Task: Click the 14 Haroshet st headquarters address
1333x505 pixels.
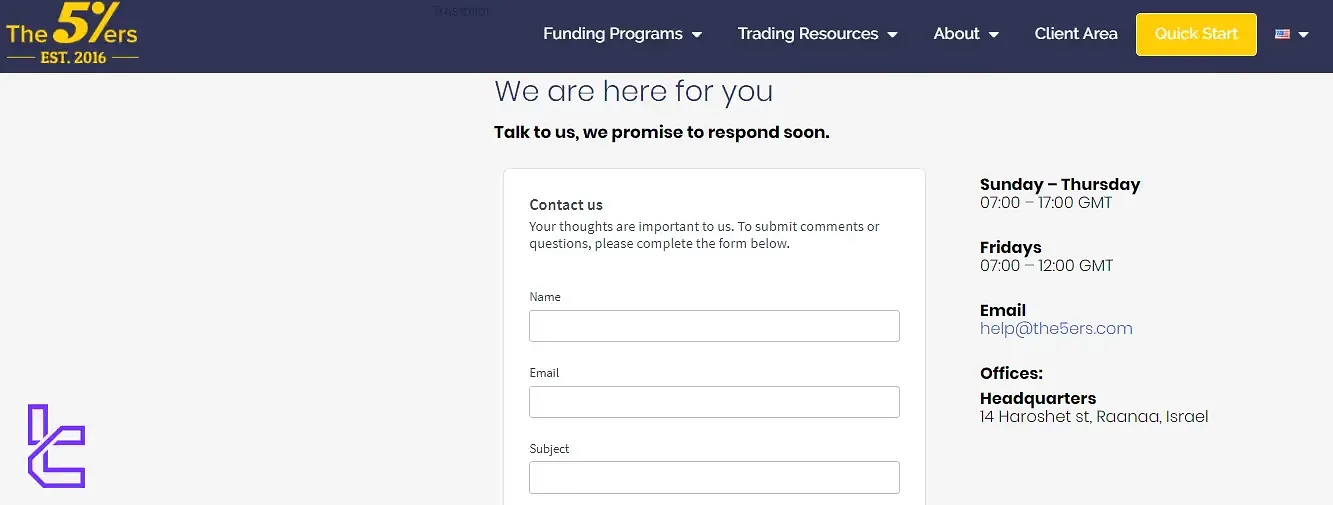Action: click(1094, 416)
